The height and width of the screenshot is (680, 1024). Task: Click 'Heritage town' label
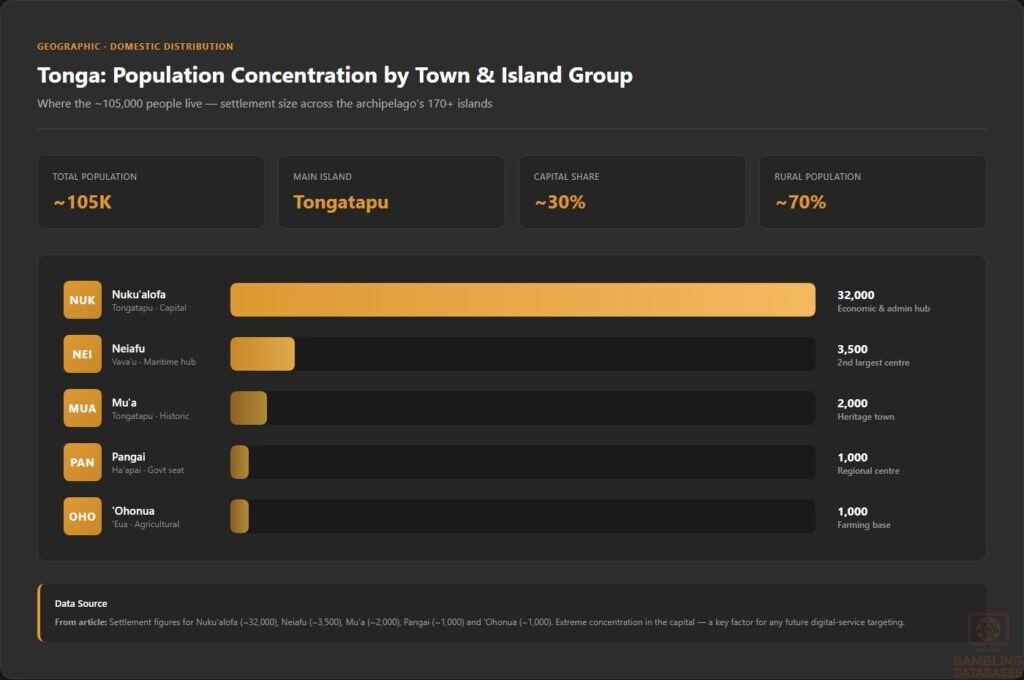pyautogui.click(x=866, y=417)
